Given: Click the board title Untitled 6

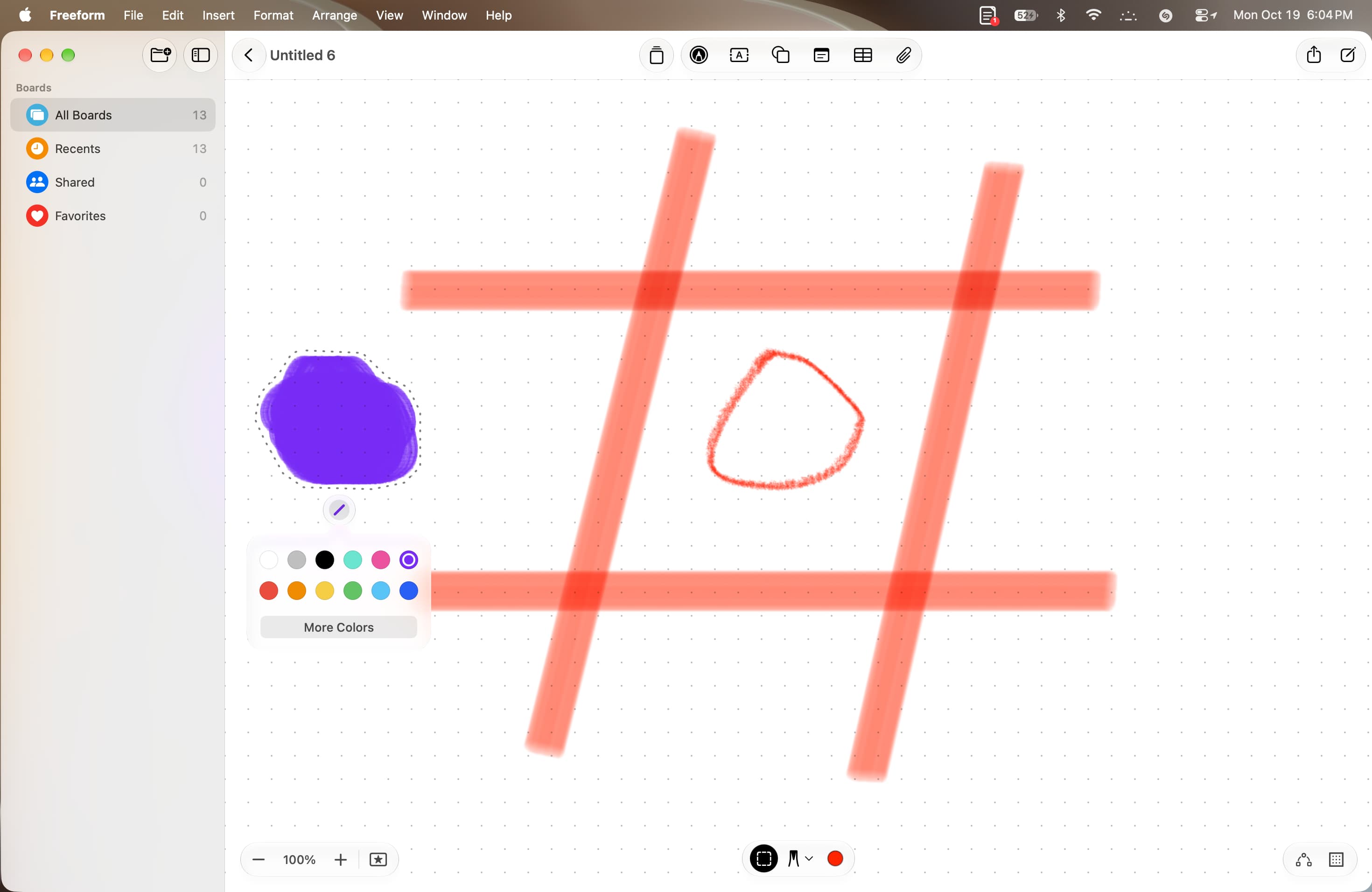Looking at the screenshot, I should pos(303,56).
